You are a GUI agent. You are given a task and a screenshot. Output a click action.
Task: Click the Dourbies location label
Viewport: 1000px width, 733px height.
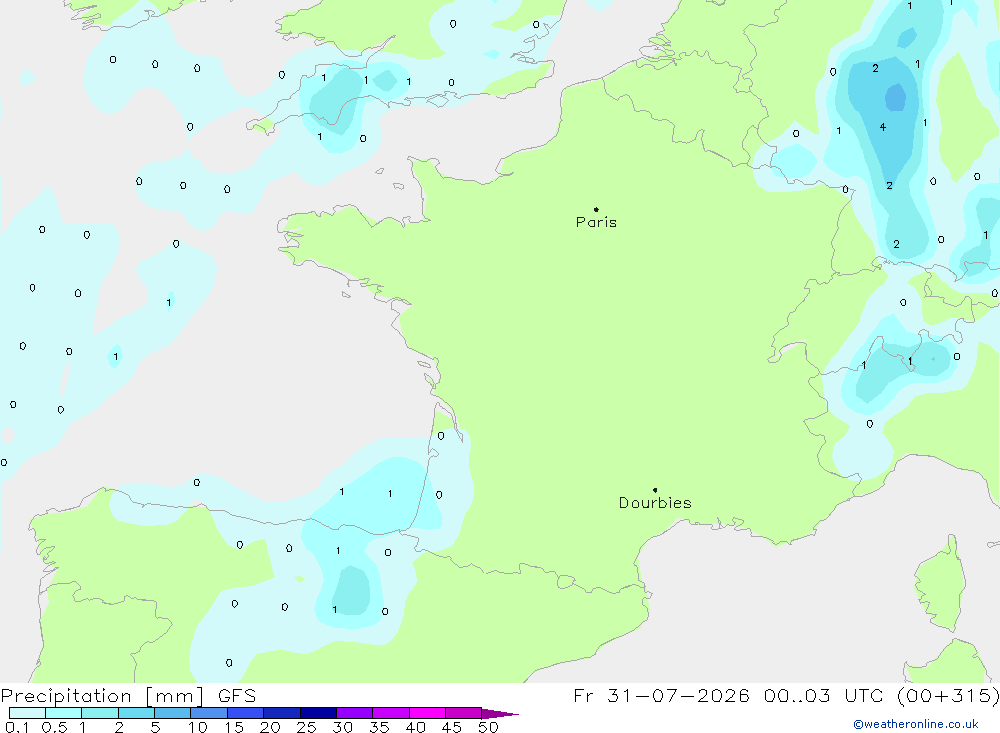(x=655, y=503)
